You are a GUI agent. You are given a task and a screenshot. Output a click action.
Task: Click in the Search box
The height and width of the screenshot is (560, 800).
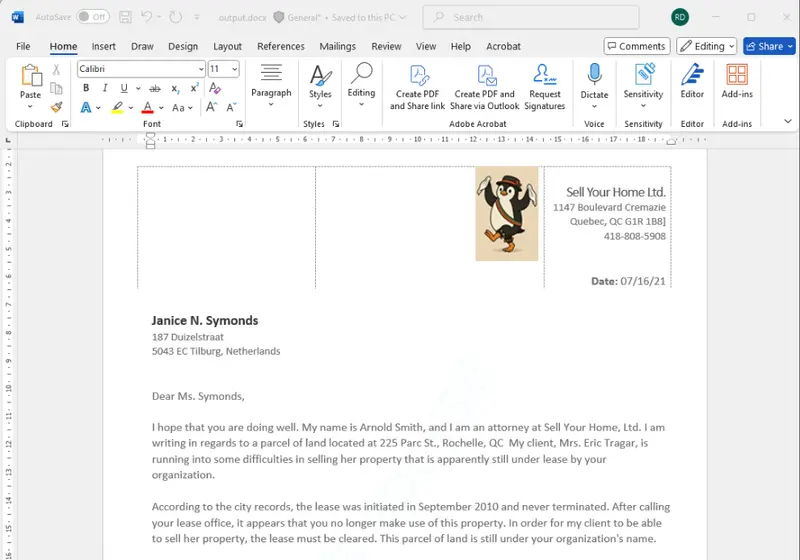point(531,17)
